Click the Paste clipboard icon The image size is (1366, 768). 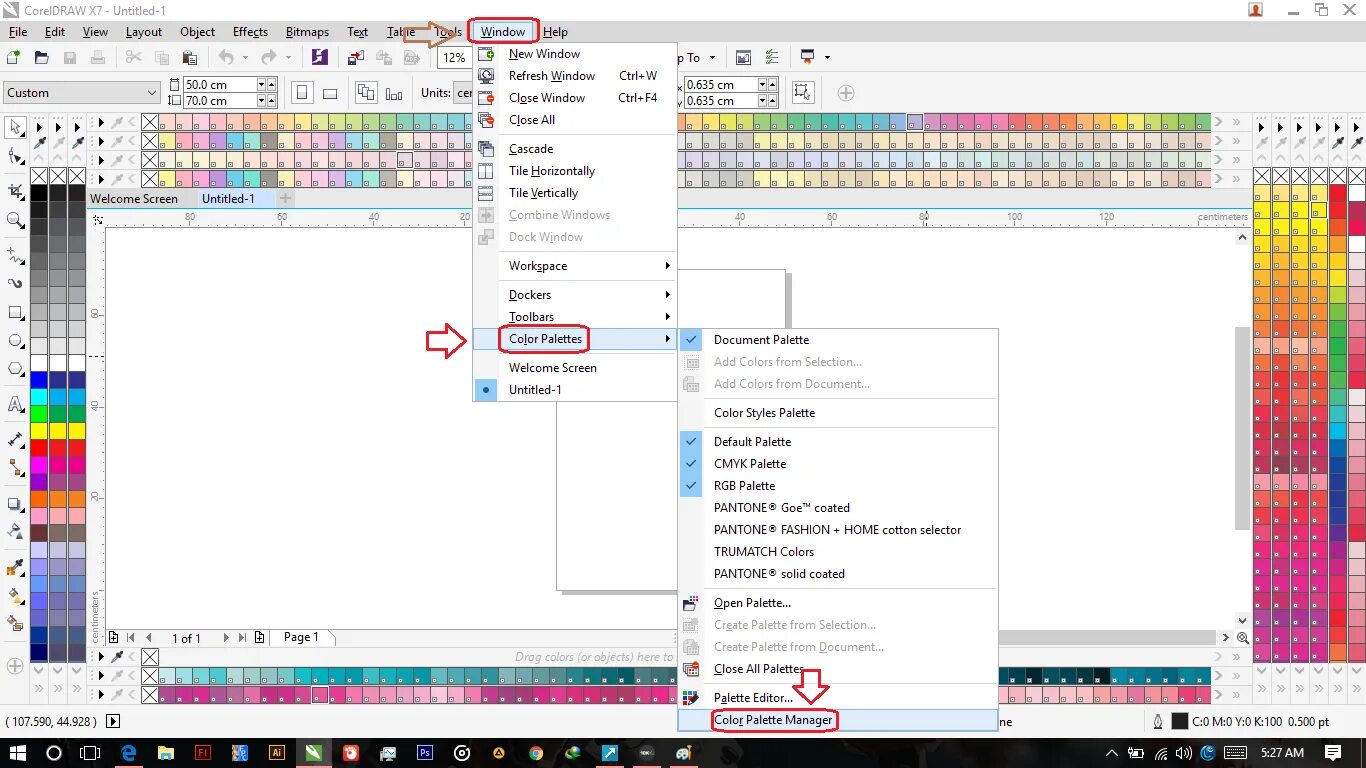(x=190, y=58)
